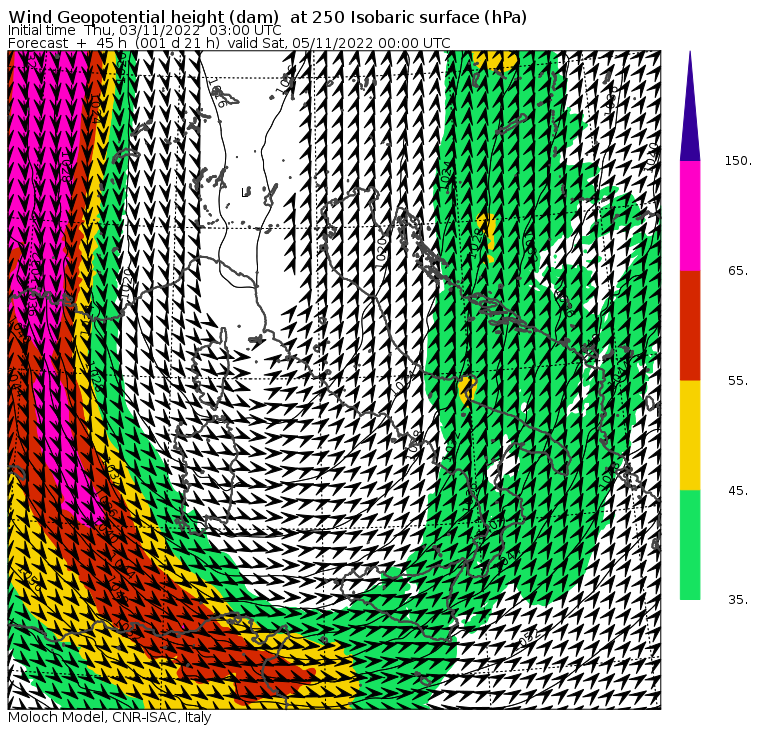760x731 pixels.
Task: Click the '55.' legend label
Action: [739, 381]
